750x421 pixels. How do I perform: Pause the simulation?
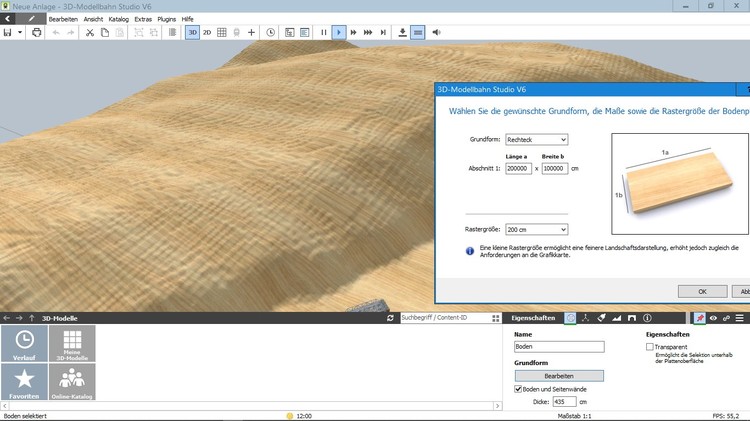323,32
